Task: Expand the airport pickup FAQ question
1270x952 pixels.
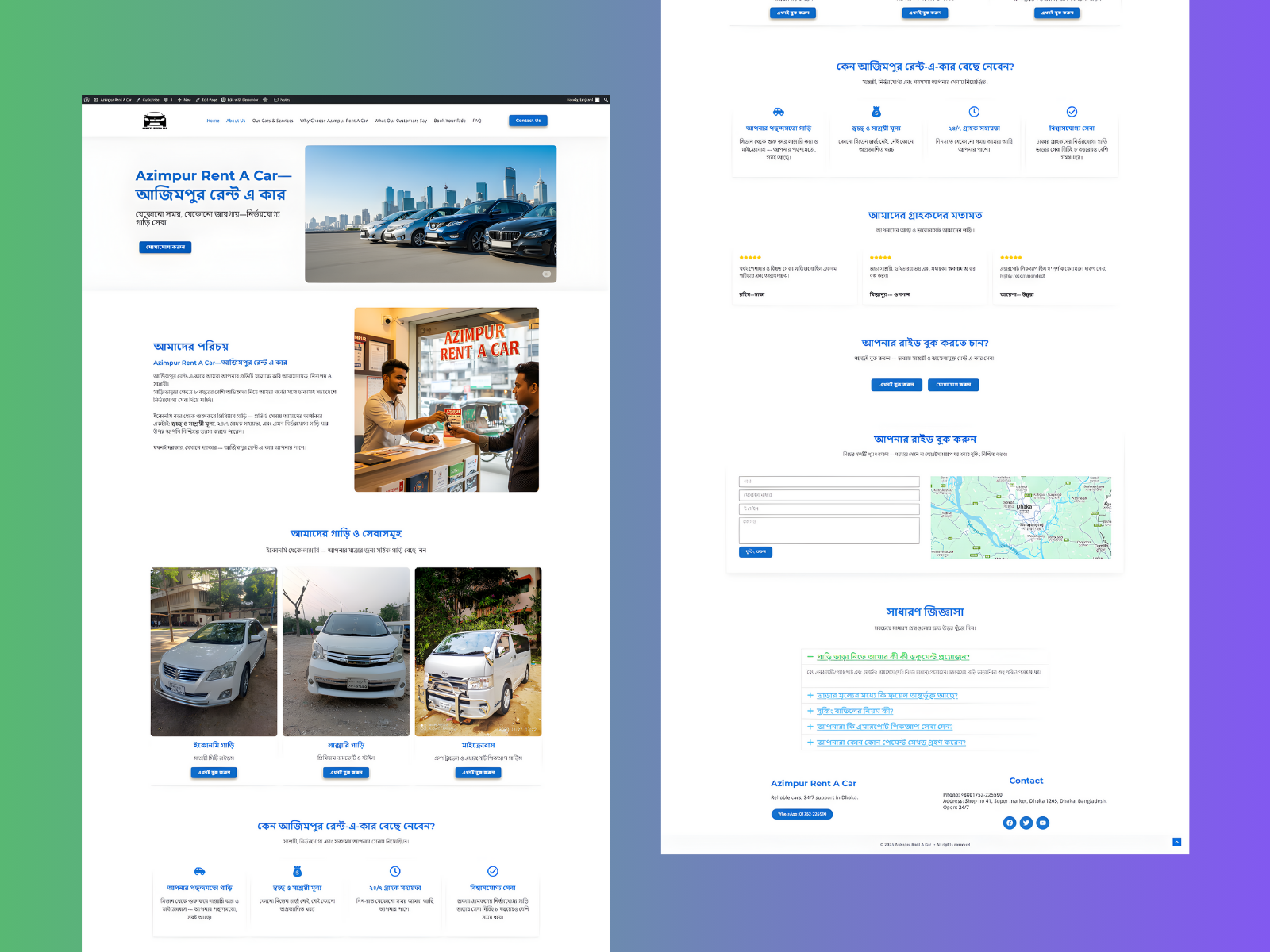Action: [x=883, y=727]
